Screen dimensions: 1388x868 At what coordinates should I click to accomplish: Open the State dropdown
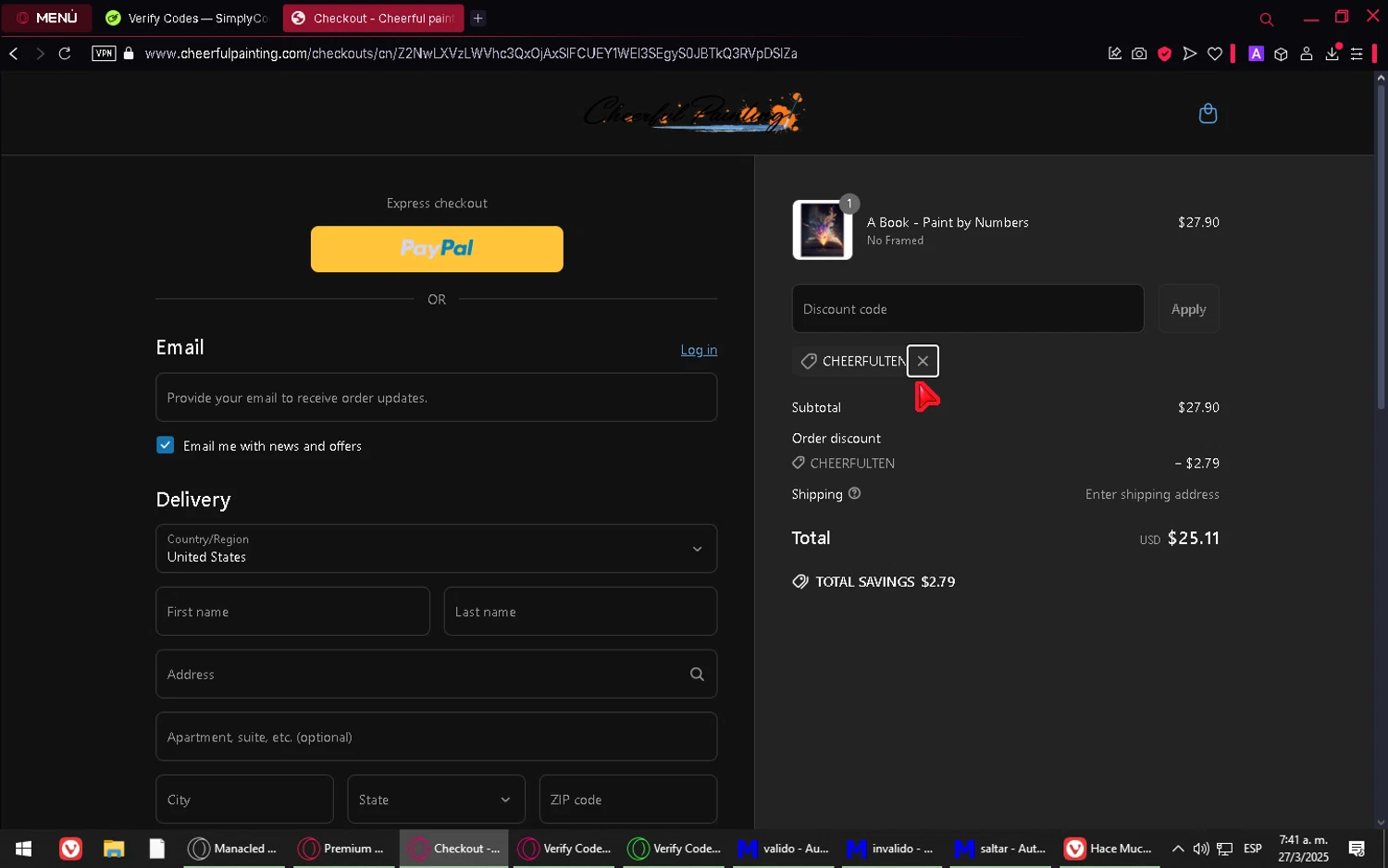pos(436,800)
